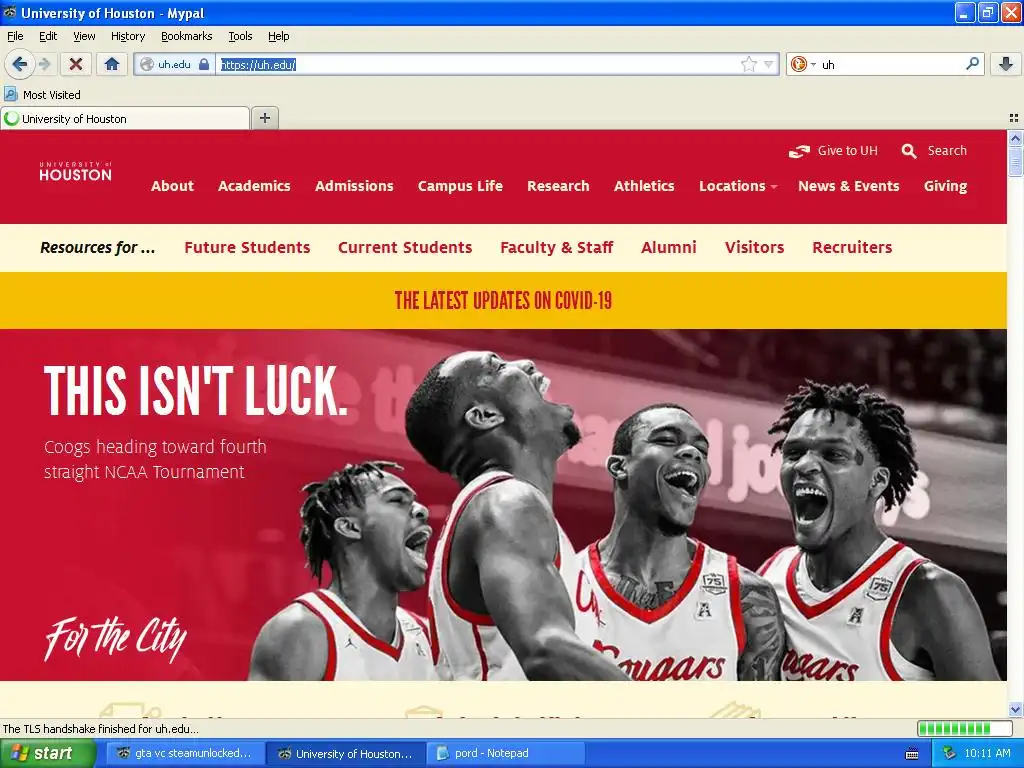1024x768 pixels.
Task: Open the search engine selector dropdown arrow
Action: (x=813, y=65)
